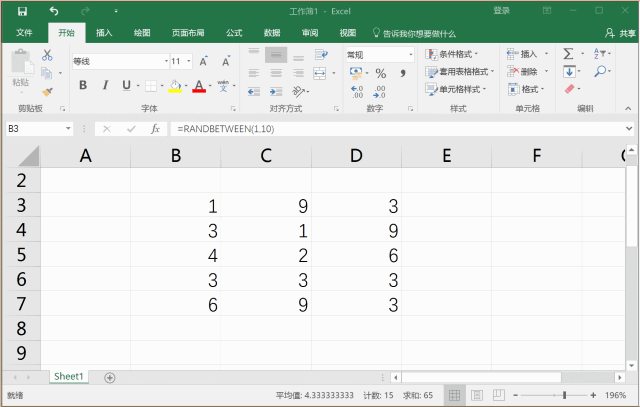
Task: Decrease decimal places
Action: 379,91
